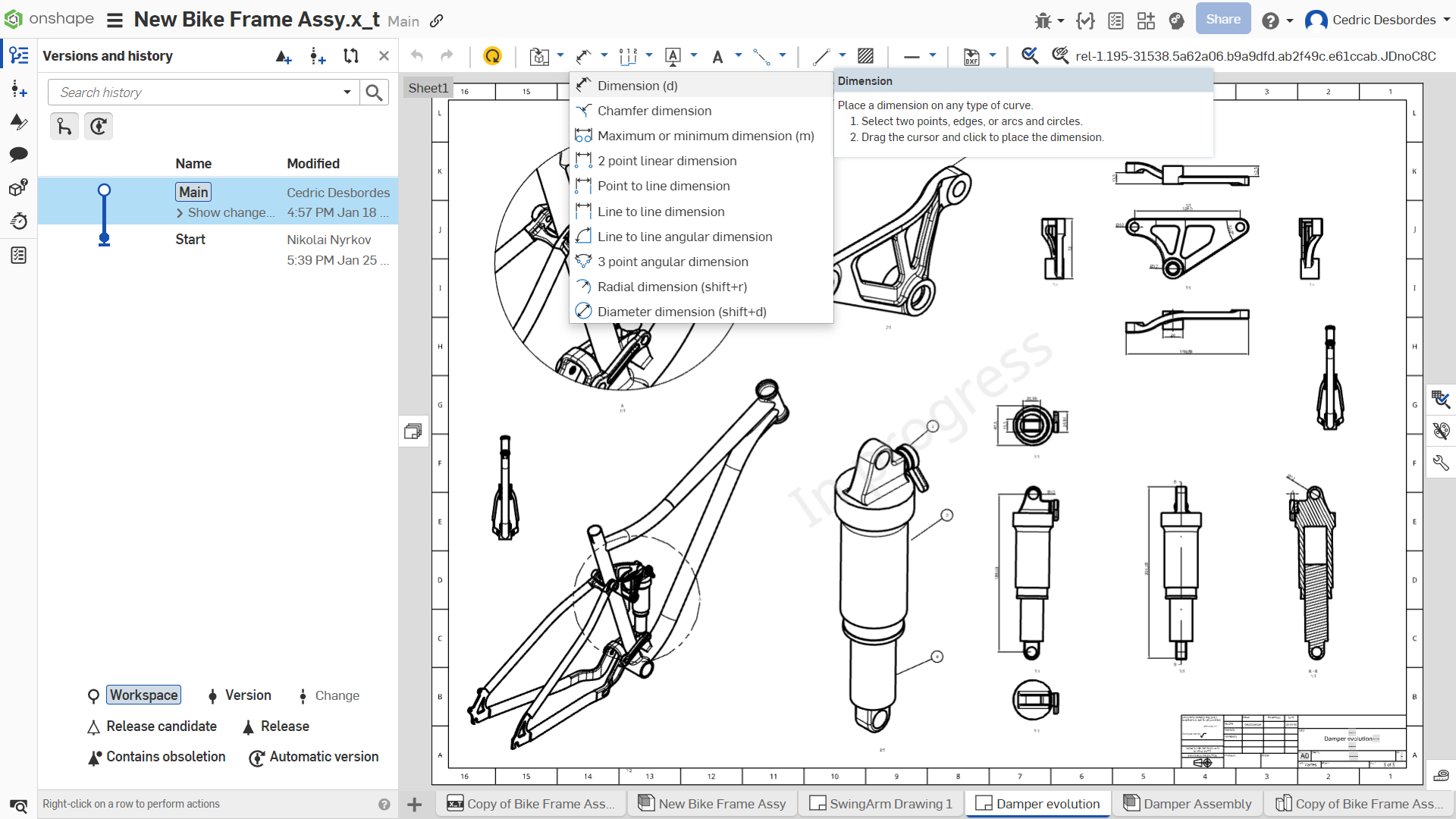
Task: Click the Compare versions icon
Action: click(350, 56)
